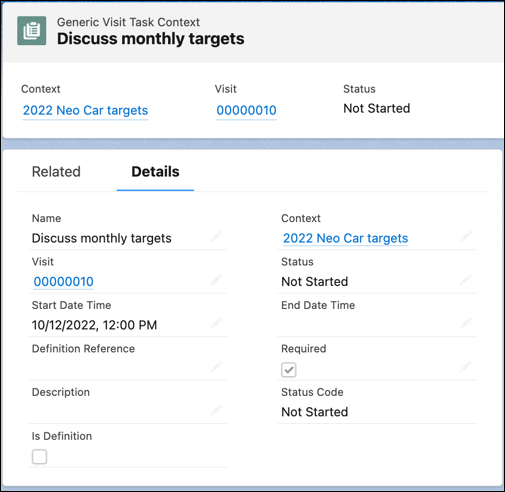Toggle the Is Definition checkbox

pos(39,457)
